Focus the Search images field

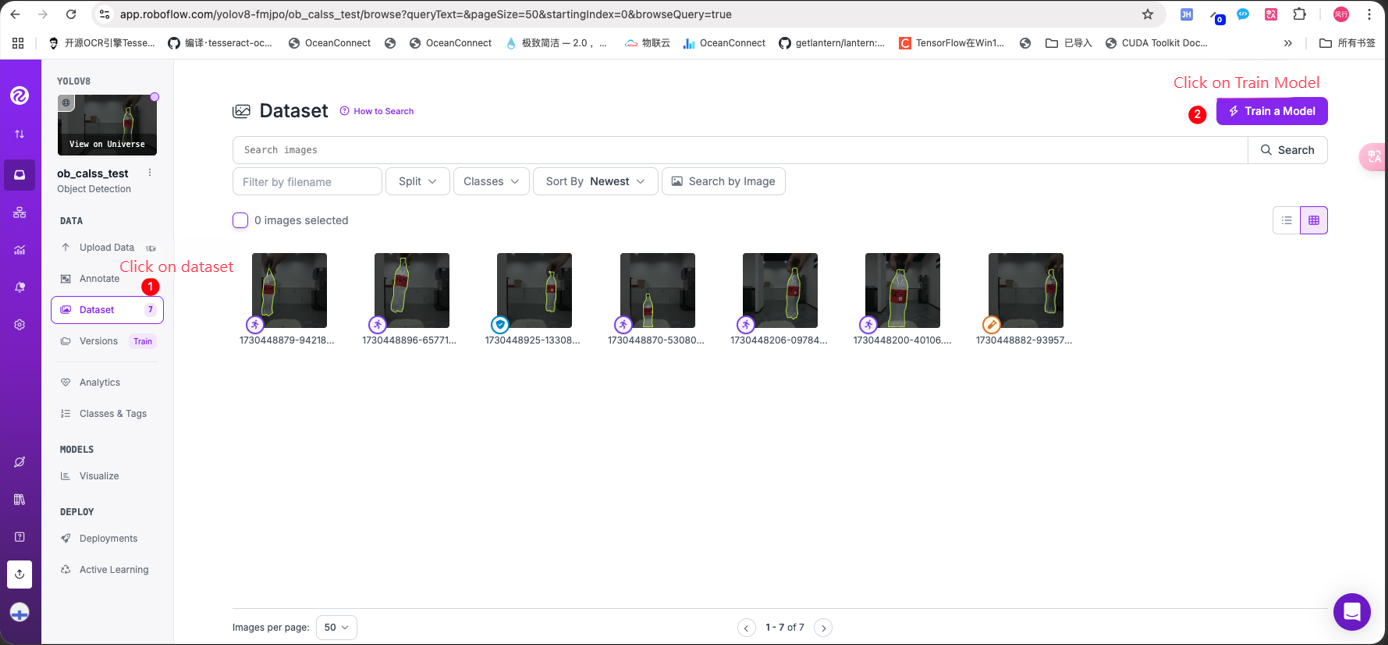tap(740, 150)
